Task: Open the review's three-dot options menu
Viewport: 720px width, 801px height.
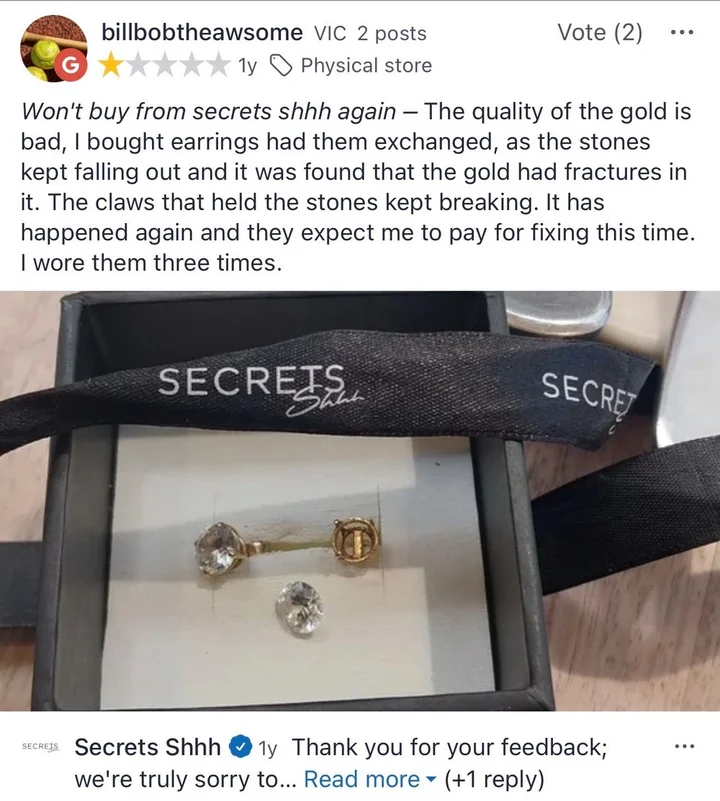Action: click(682, 33)
